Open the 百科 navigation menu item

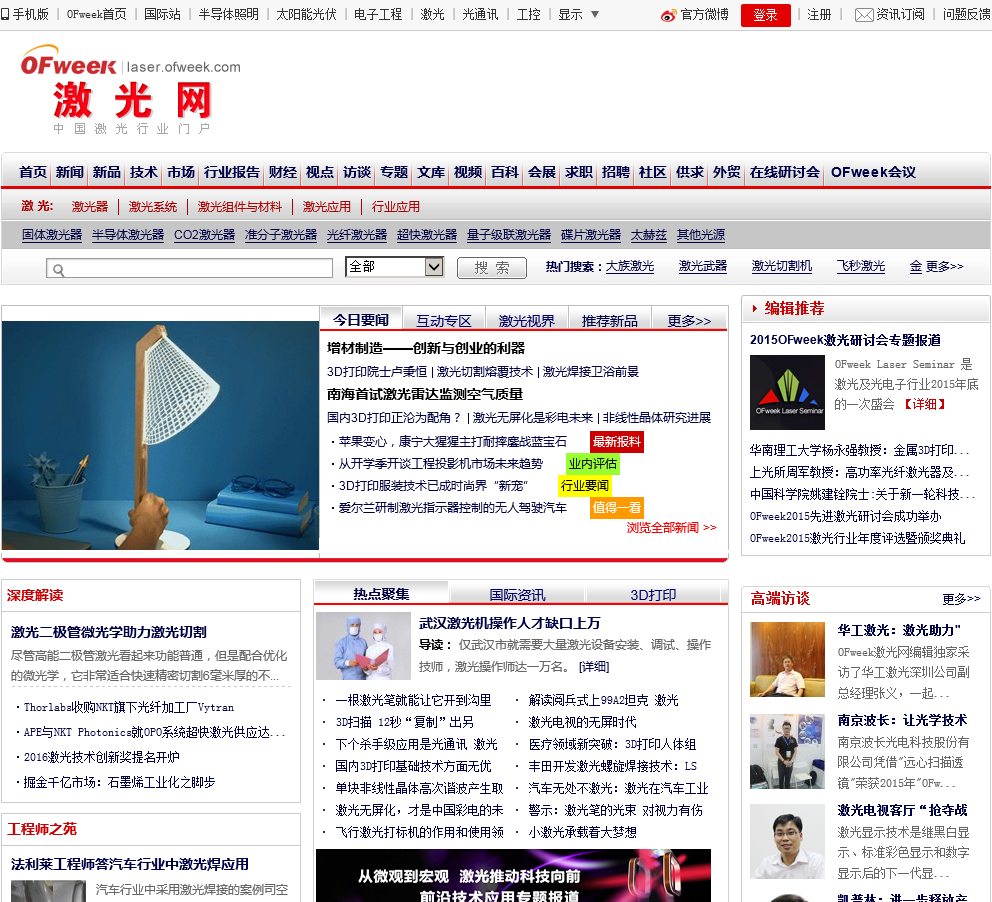(505, 172)
